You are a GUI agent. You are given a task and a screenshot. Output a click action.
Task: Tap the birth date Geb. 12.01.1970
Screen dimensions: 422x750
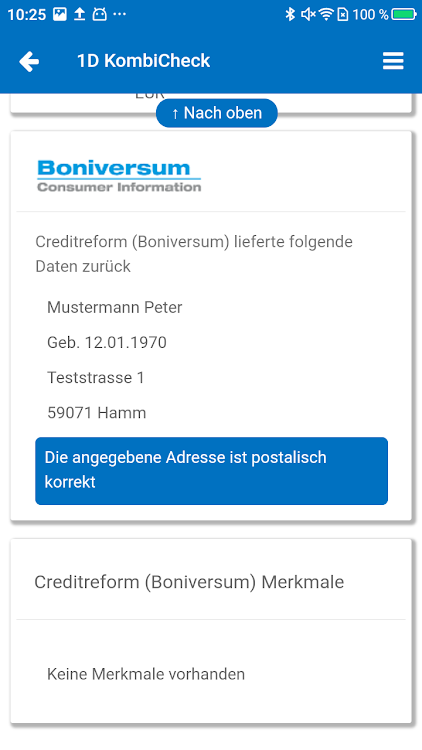pos(107,342)
